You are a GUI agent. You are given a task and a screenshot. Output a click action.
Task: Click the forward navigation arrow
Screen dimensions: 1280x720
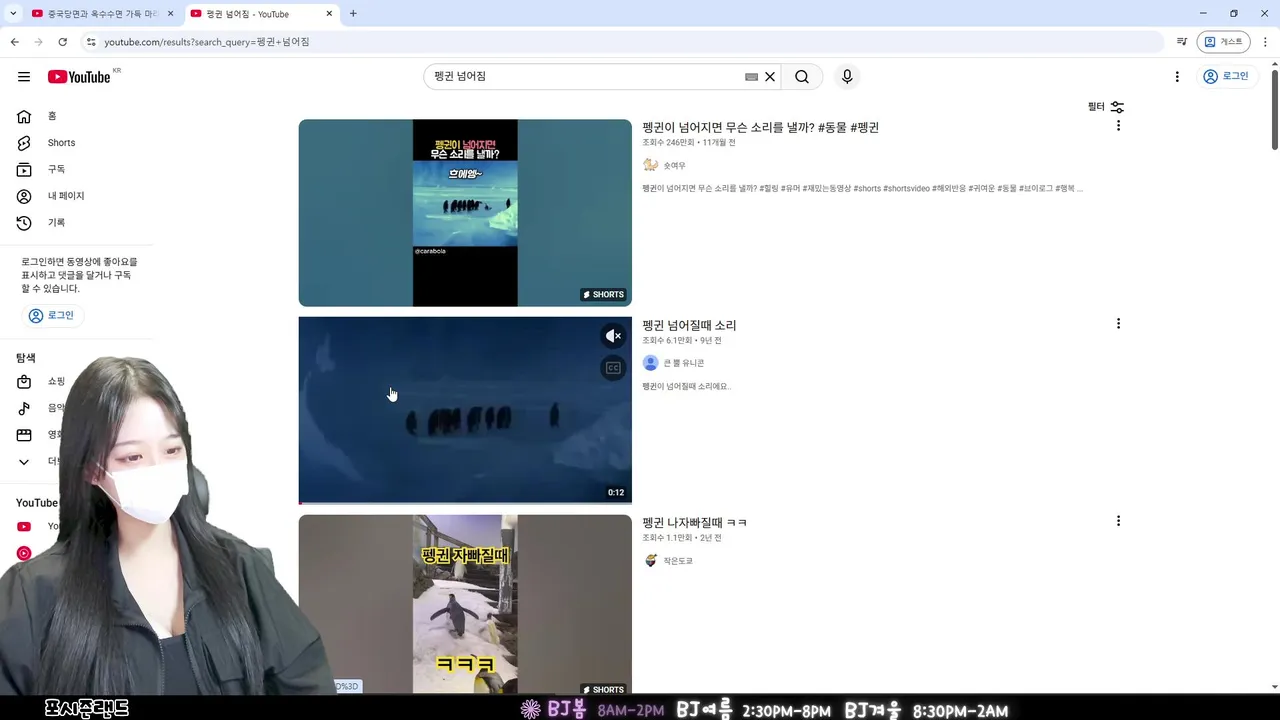point(38,42)
